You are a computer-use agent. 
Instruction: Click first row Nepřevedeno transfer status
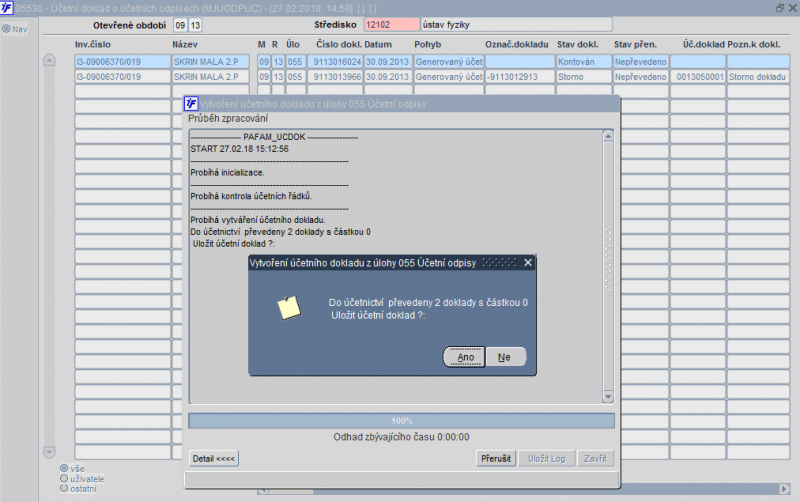point(640,62)
